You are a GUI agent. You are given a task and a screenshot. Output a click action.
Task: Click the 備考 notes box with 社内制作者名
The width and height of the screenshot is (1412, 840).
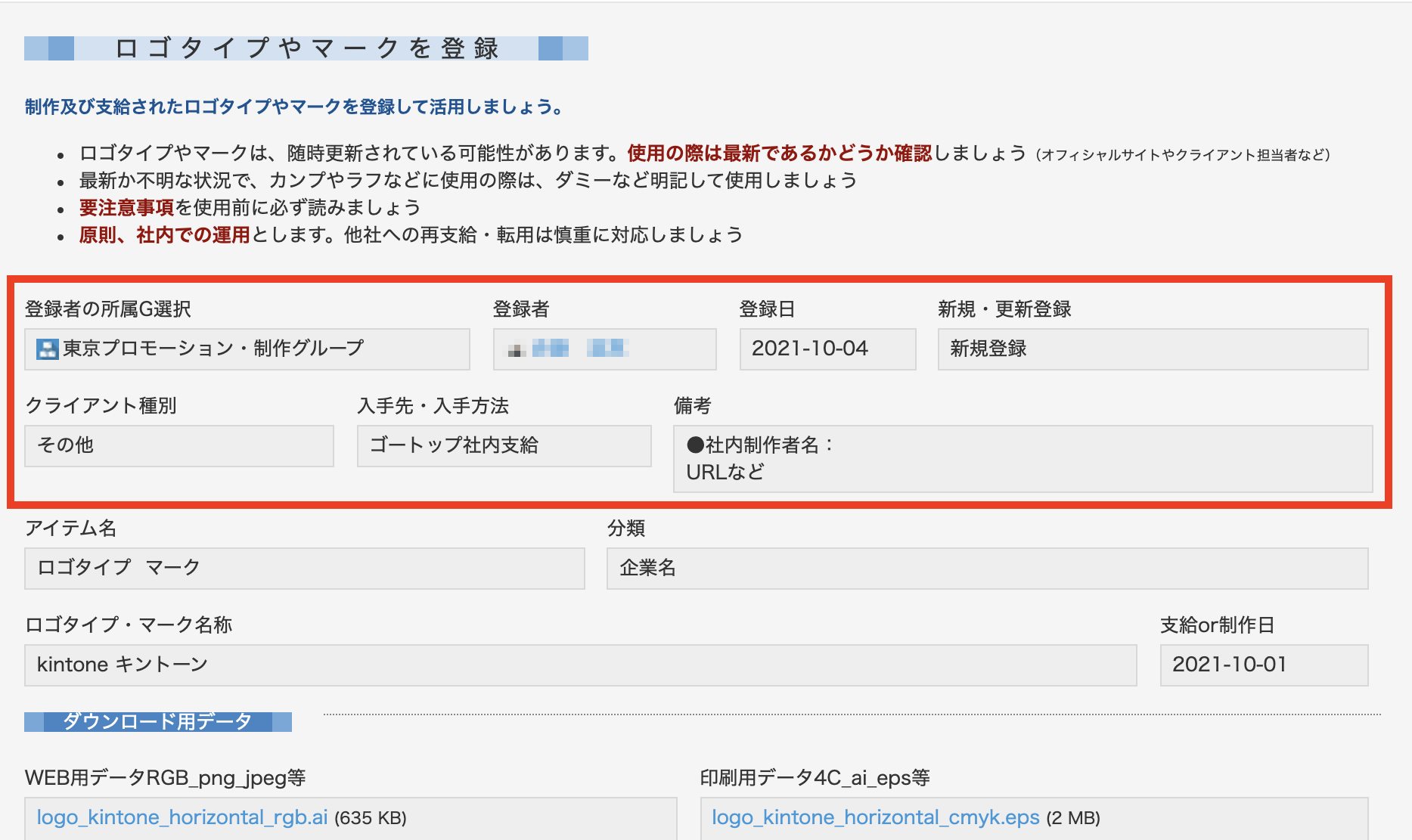(1023, 458)
